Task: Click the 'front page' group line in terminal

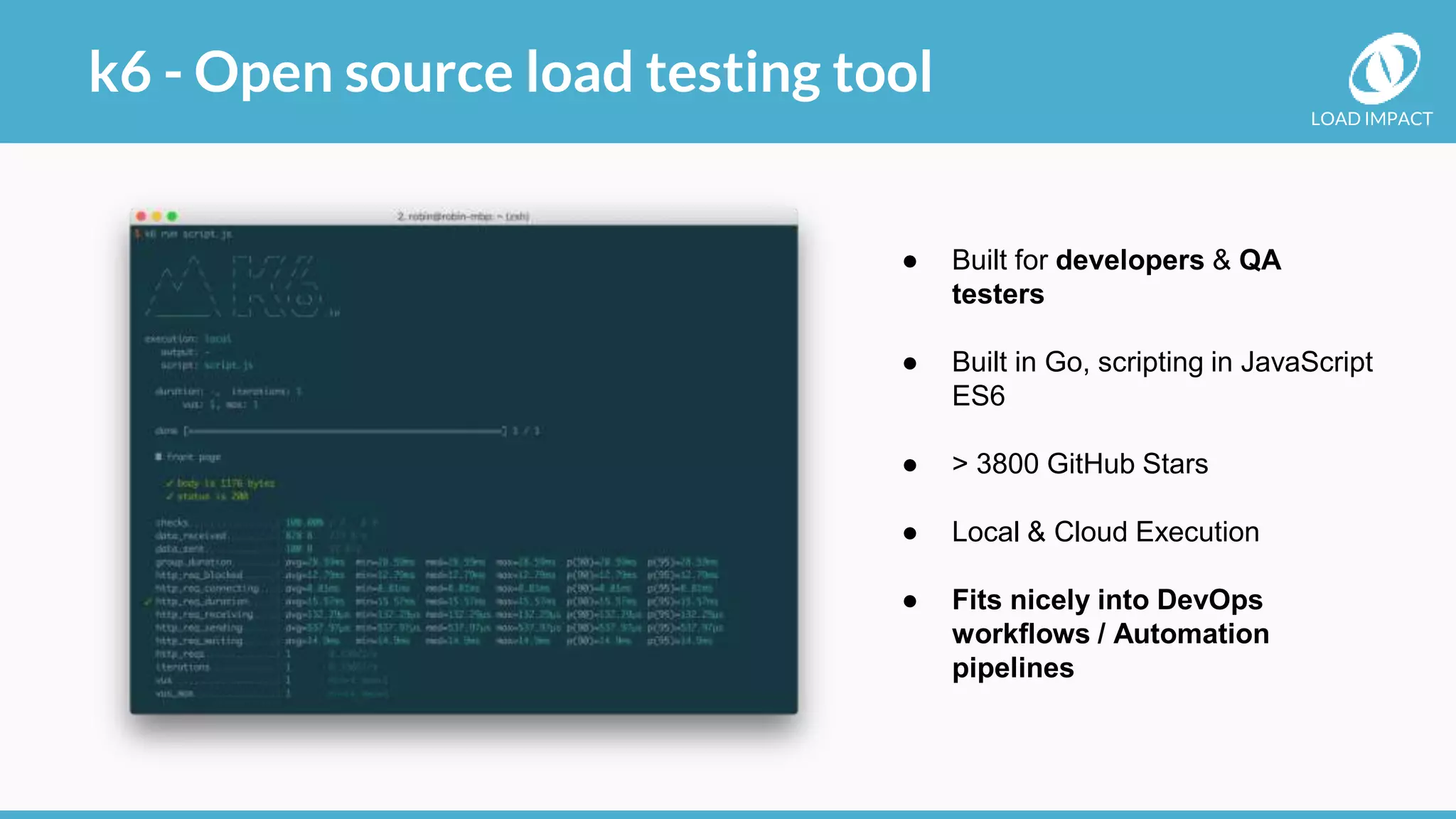Action: point(188,456)
